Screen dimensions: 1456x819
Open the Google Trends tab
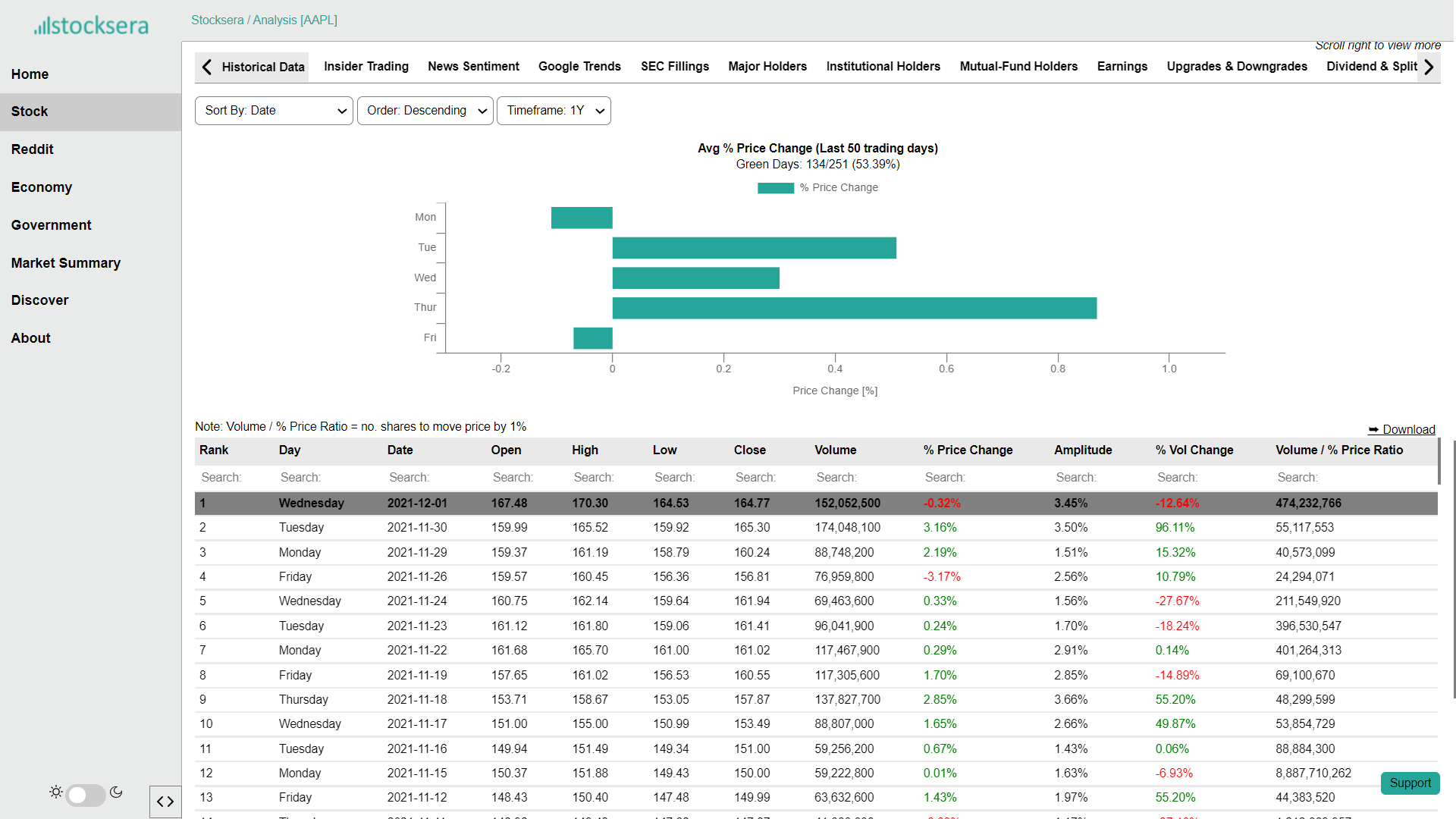tap(579, 67)
